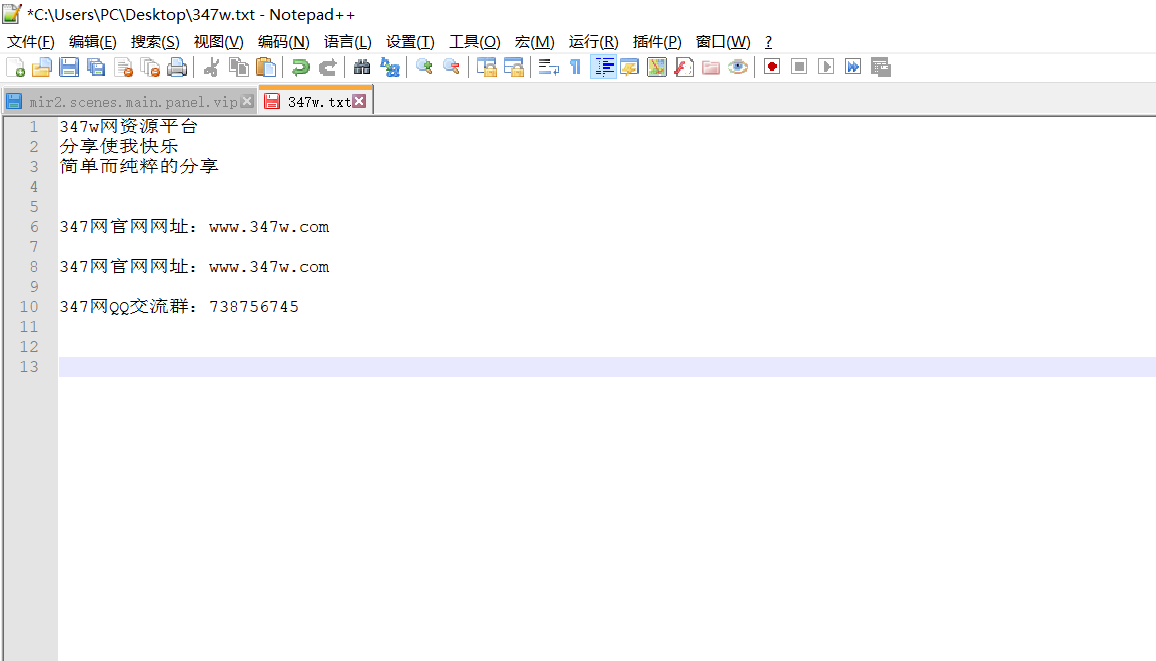
Task: Open Folder as Workspace toolbar icon
Action: [711, 67]
